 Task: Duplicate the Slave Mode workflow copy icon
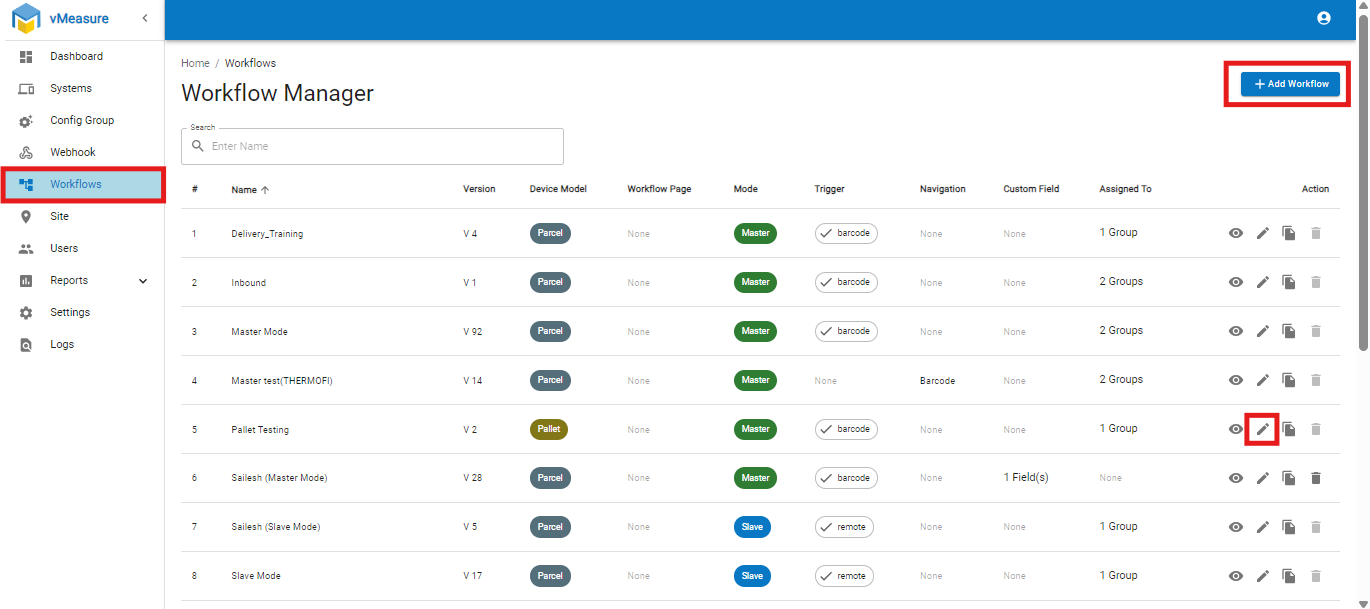pos(1290,576)
